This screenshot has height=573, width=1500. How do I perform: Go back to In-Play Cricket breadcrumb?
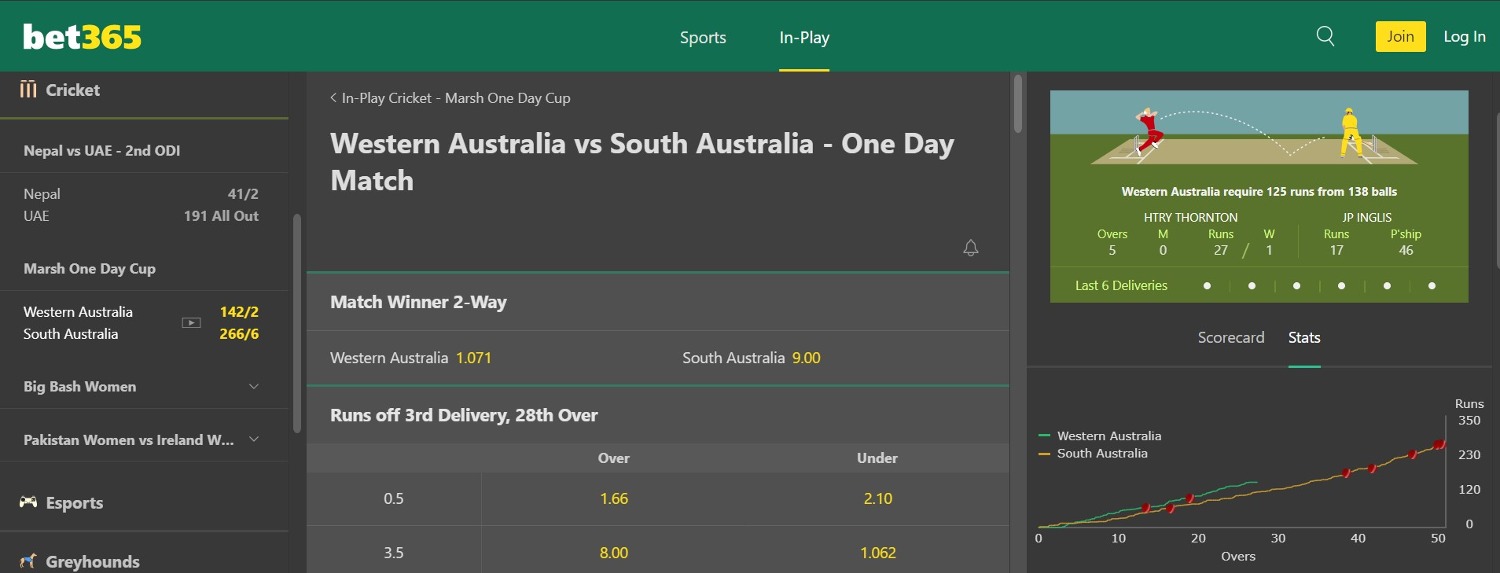[450, 98]
